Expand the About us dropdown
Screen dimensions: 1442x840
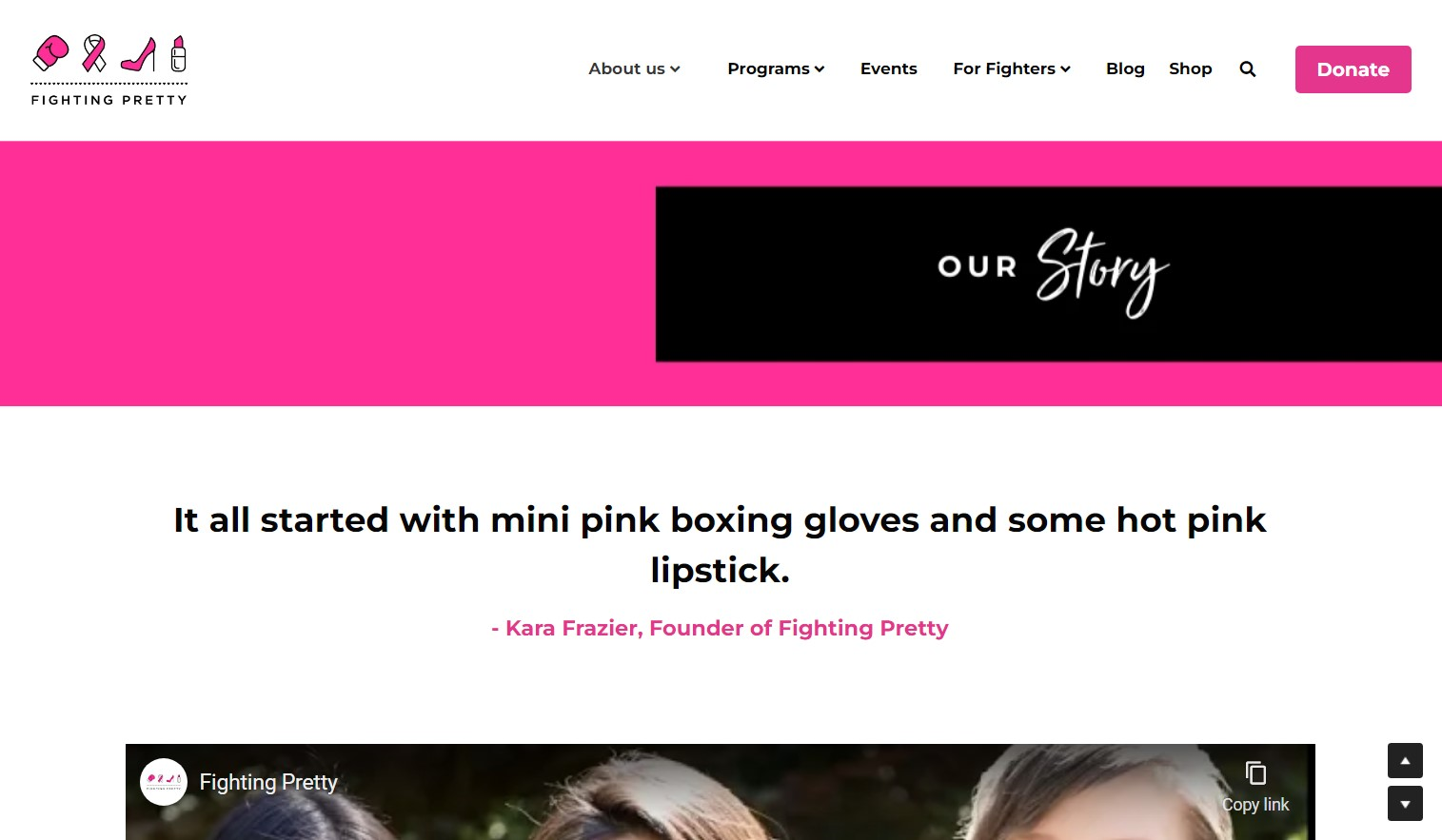tap(634, 68)
